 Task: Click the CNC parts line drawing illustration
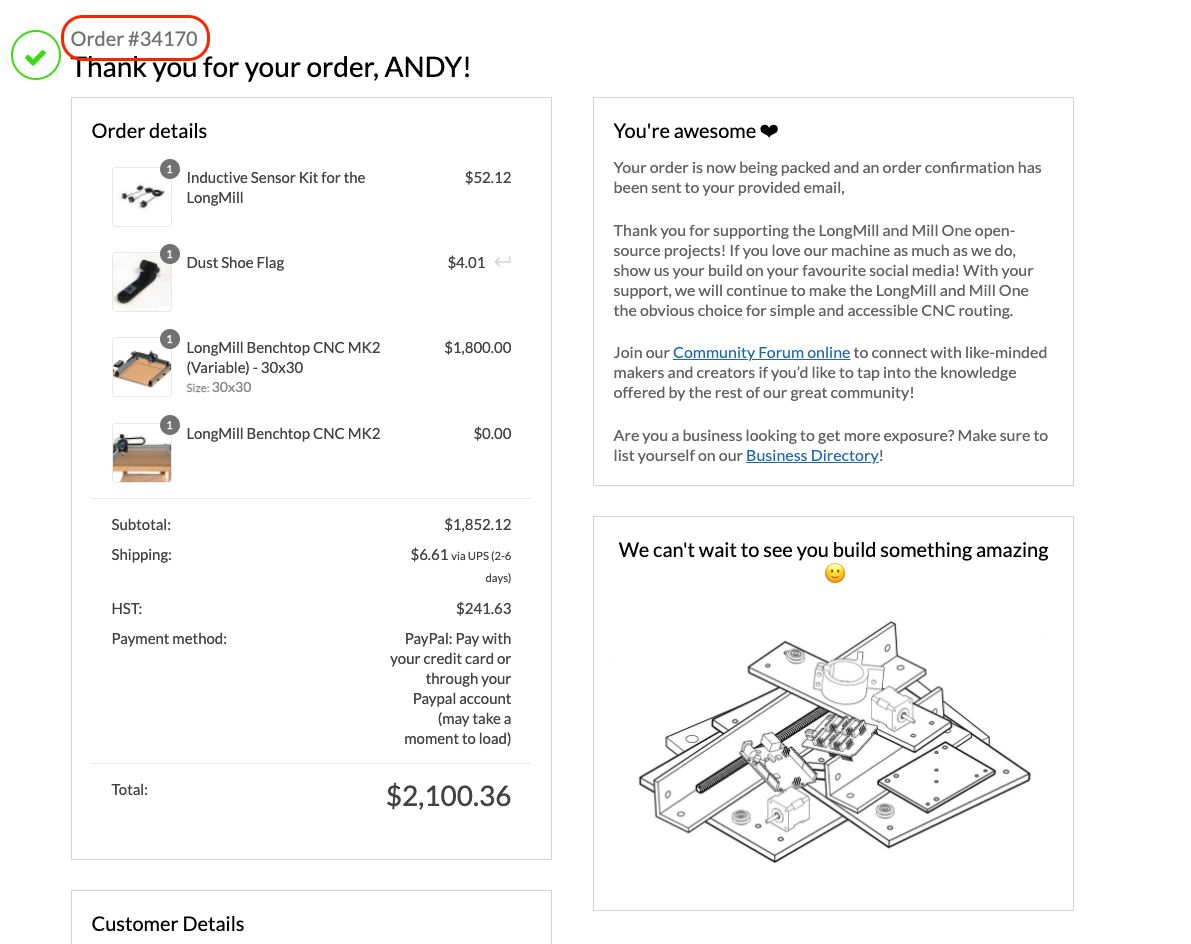pos(834,742)
